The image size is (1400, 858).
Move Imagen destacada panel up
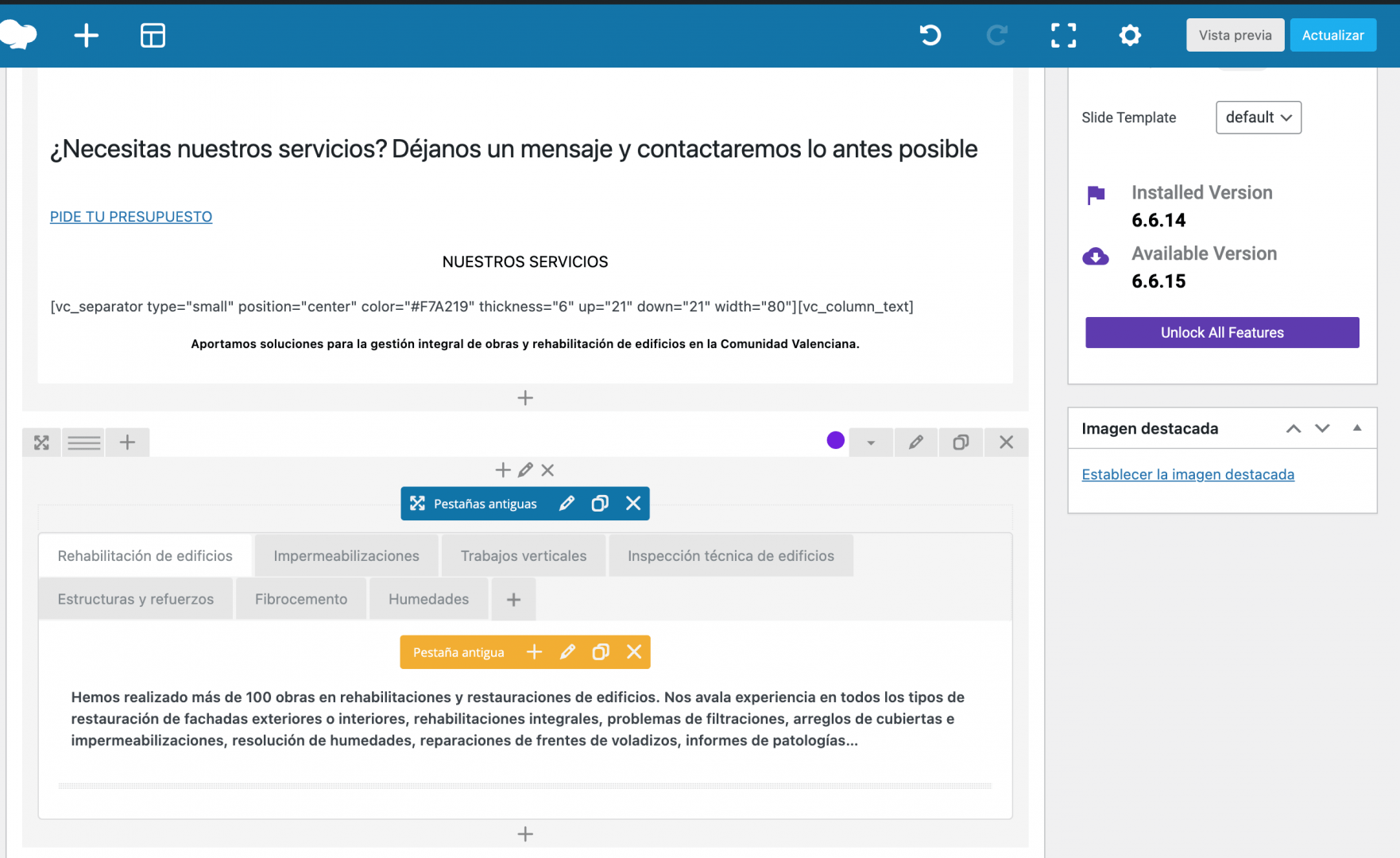1294,428
